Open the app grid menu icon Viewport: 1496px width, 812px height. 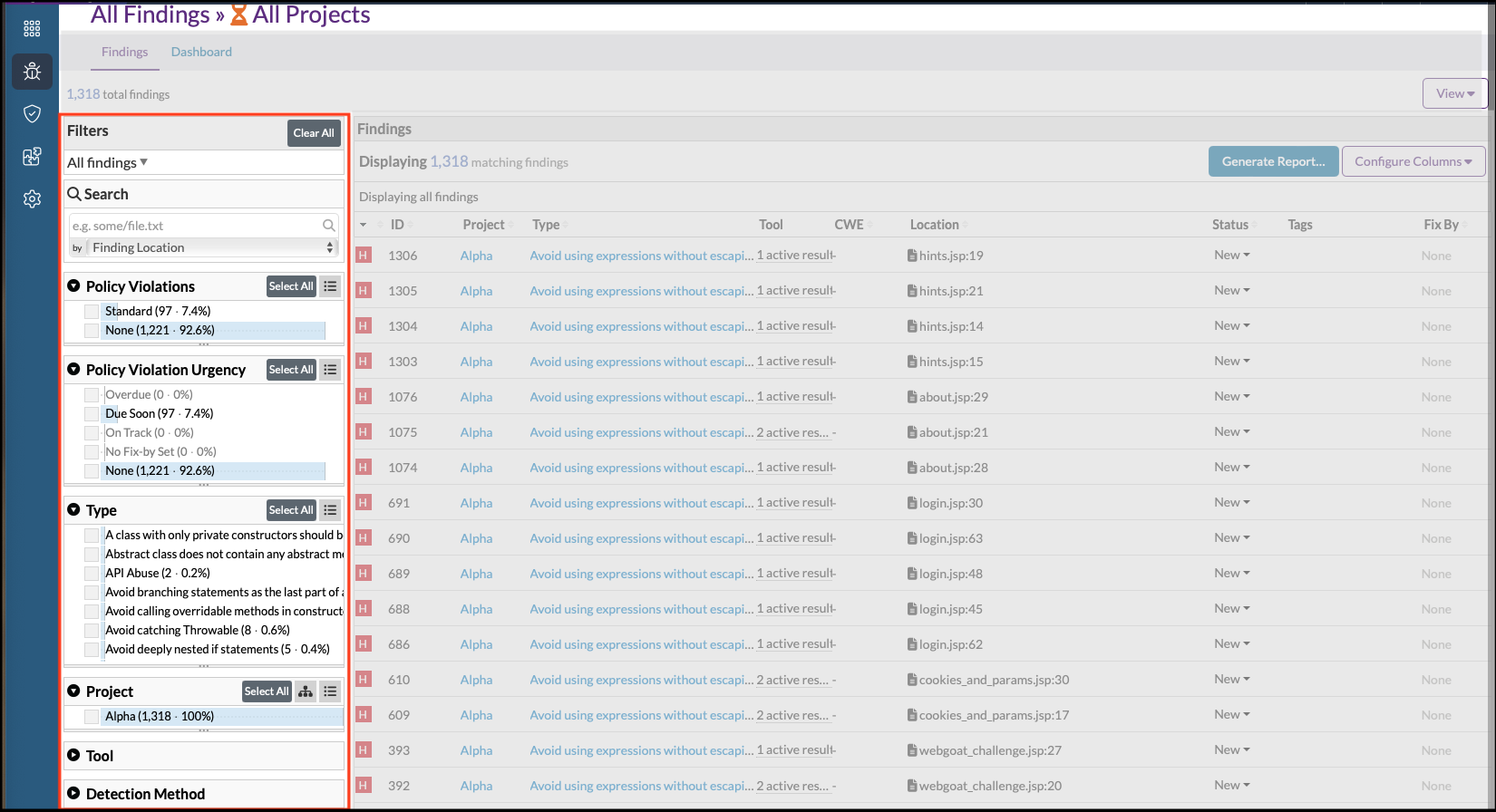pyautogui.click(x=32, y=29)
